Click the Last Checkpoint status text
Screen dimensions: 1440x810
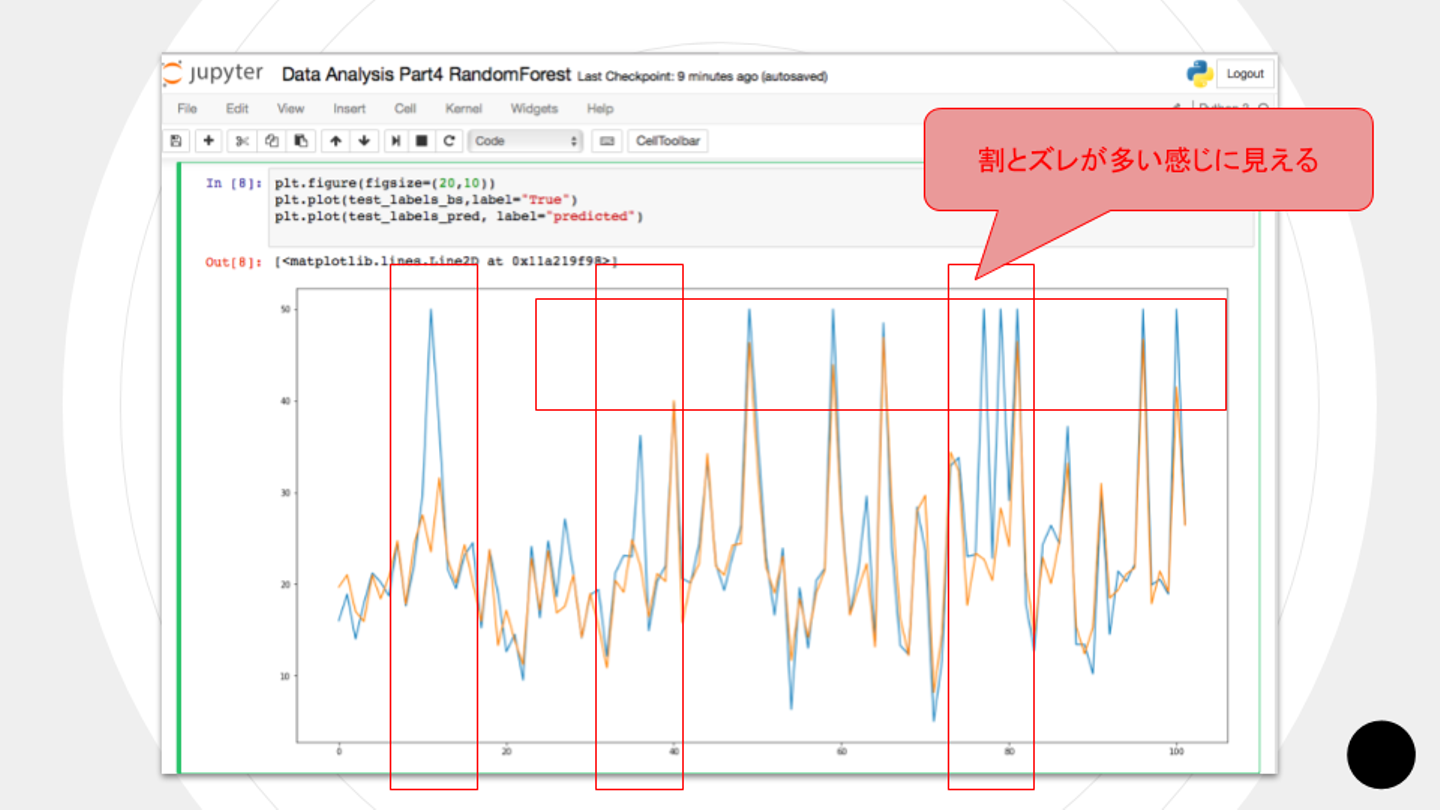(x=703, y=76)
